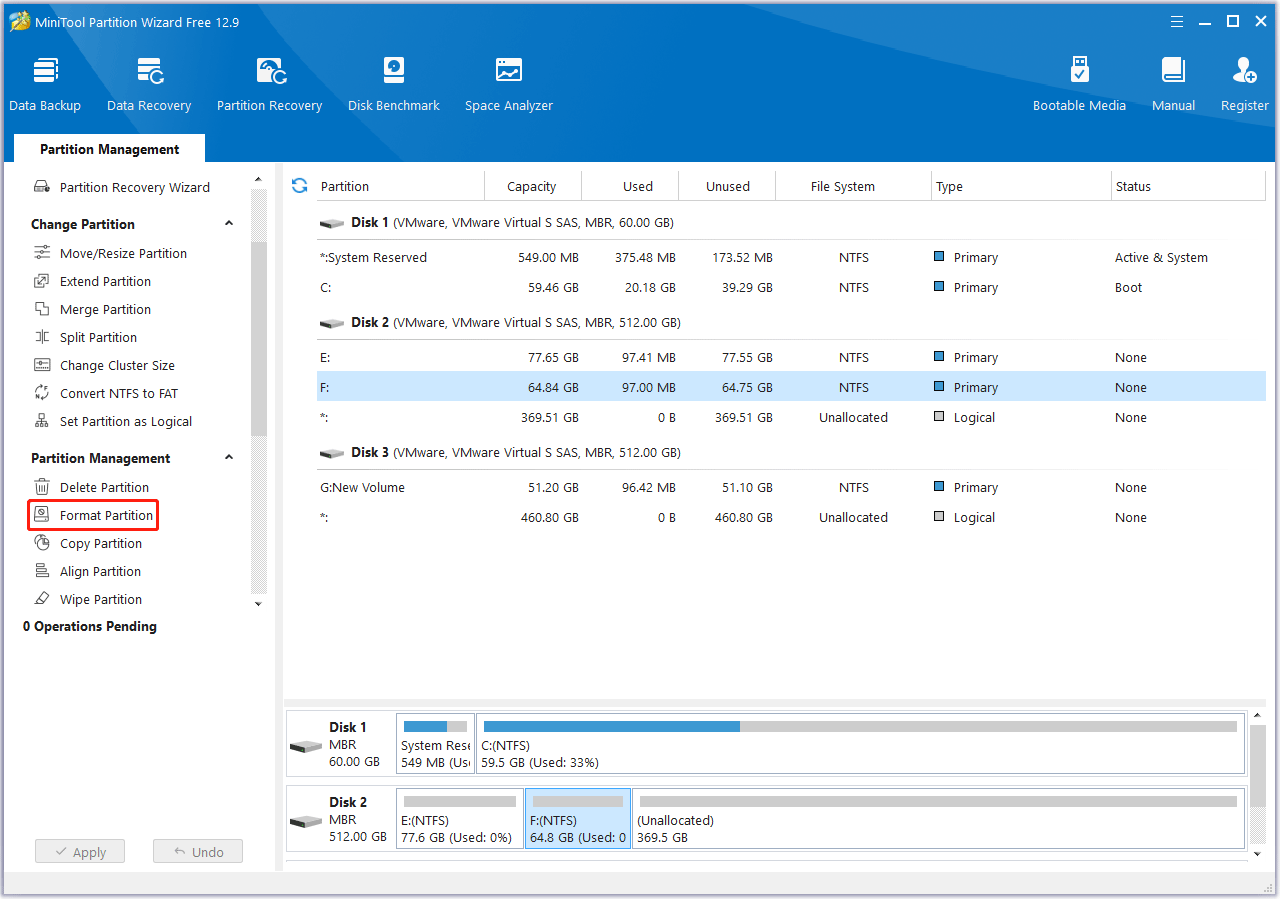Select the System Reserved partition row
The height and width of the screenshot is (899, 1280).
coord(791,257)
